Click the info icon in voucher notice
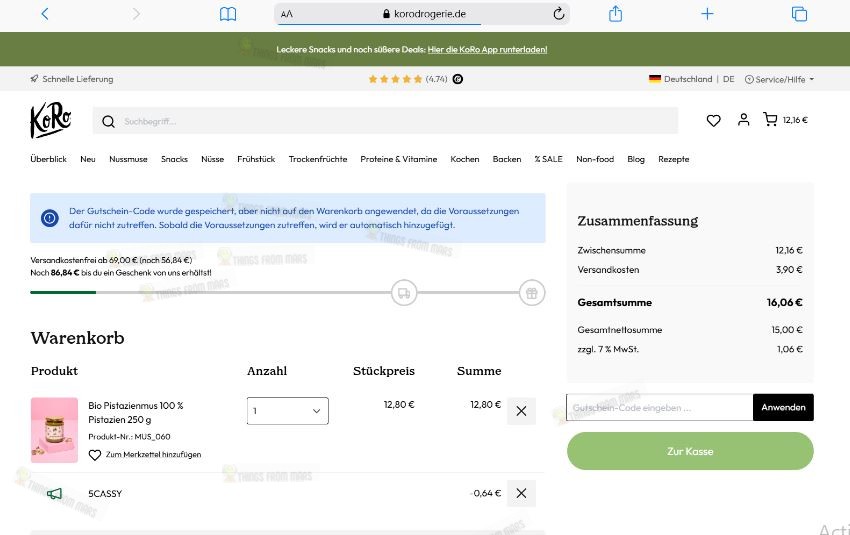850x535 pixels. pos(50,218)
